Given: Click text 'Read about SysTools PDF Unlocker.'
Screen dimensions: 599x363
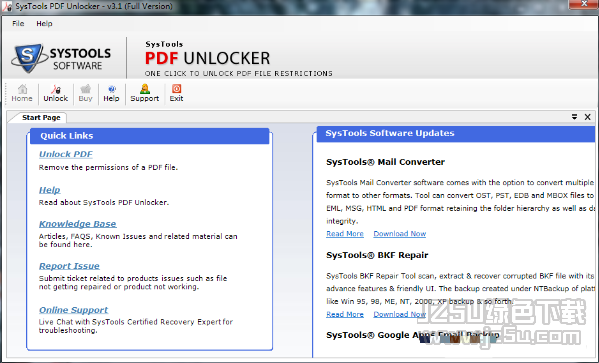Looking at the screenshot, I should (104, 202).
